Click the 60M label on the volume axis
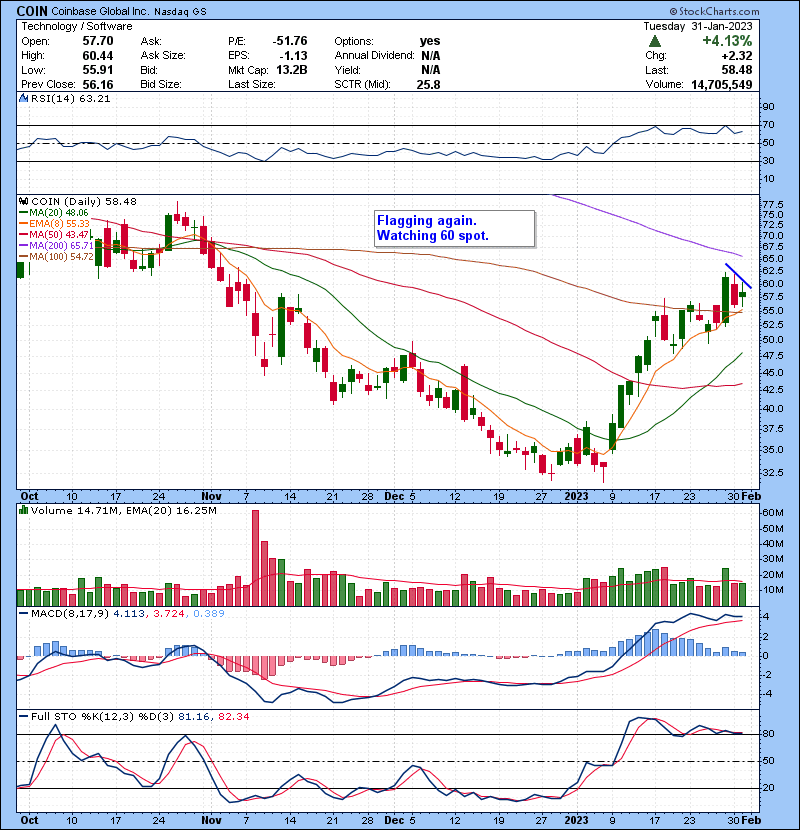 (772, 512)
